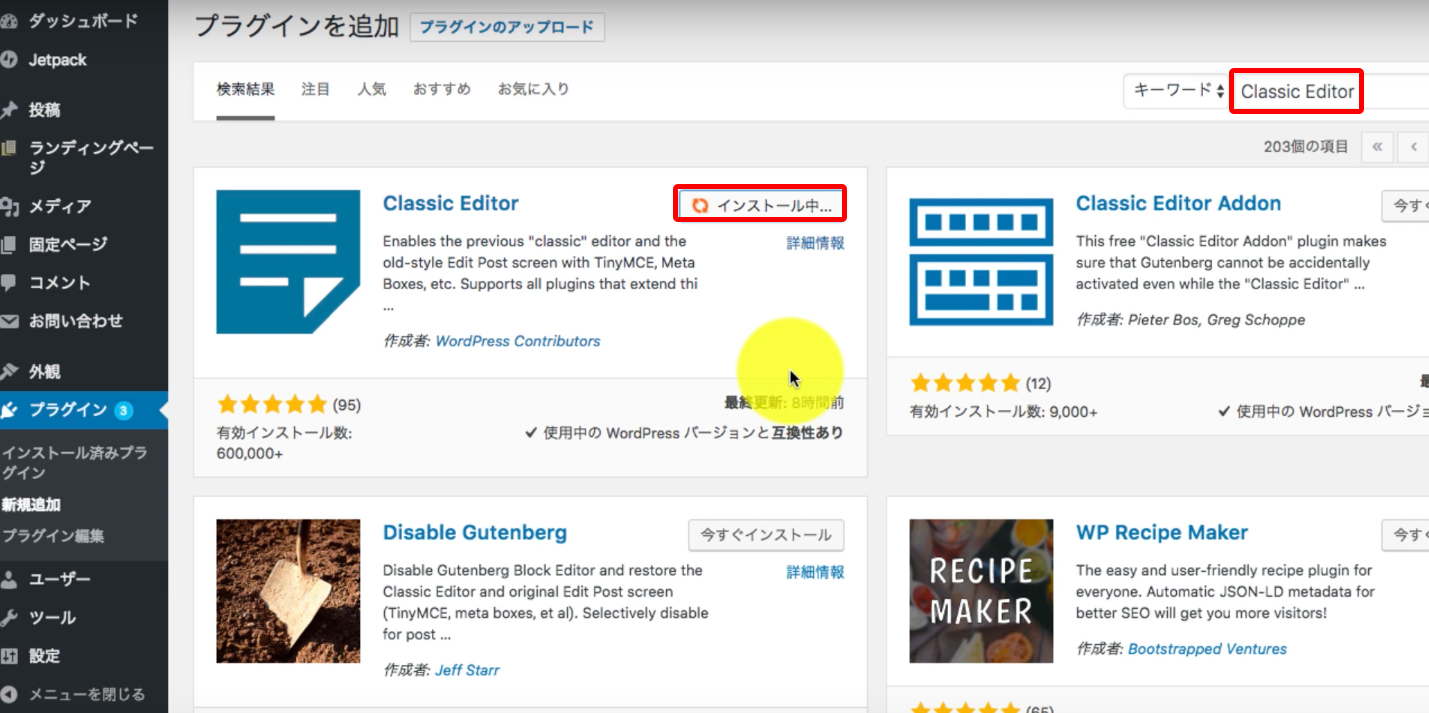Open the Jeff Starr author link

tap(467, 670)
